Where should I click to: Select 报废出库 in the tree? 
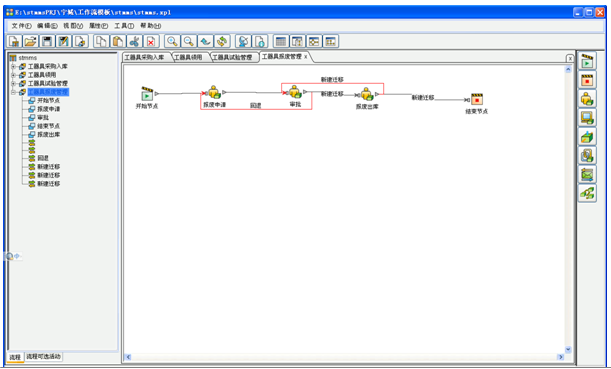[48, 135]
